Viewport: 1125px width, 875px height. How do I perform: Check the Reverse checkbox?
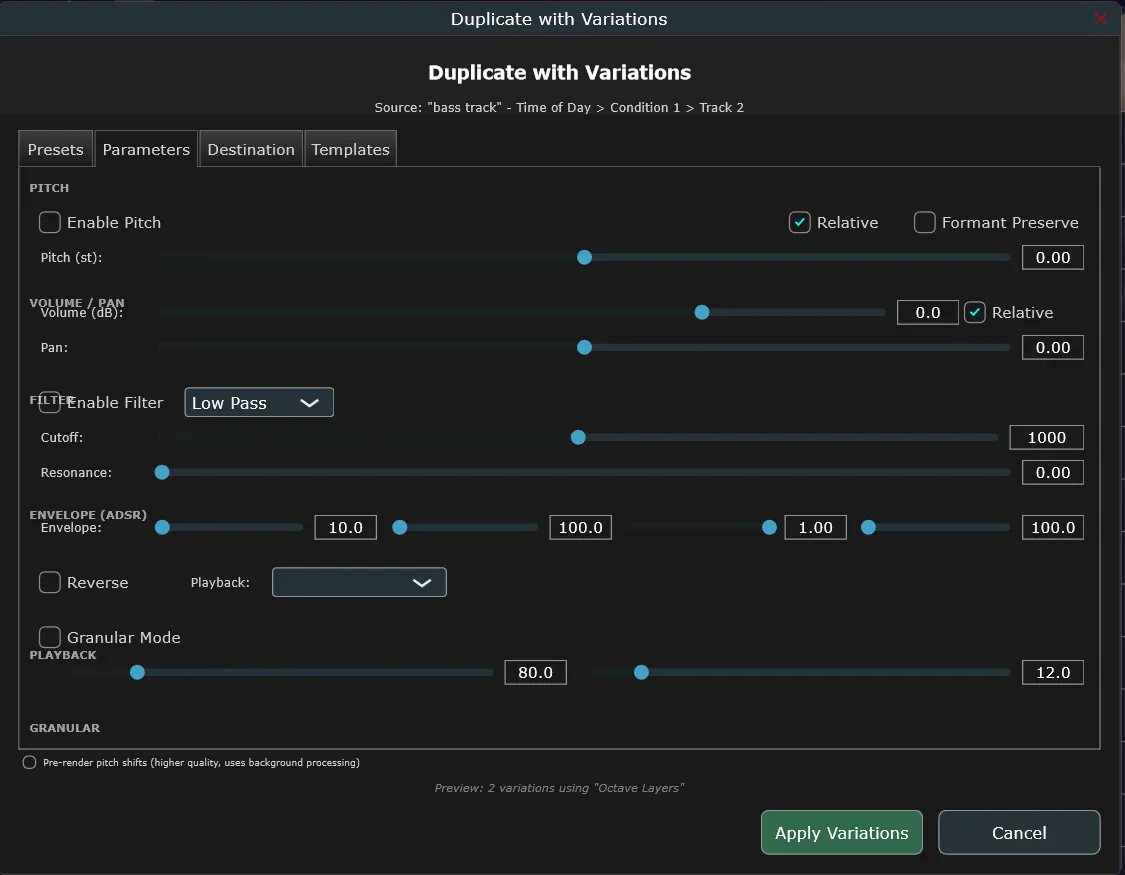pyautogui.click(x=50, y=582)
